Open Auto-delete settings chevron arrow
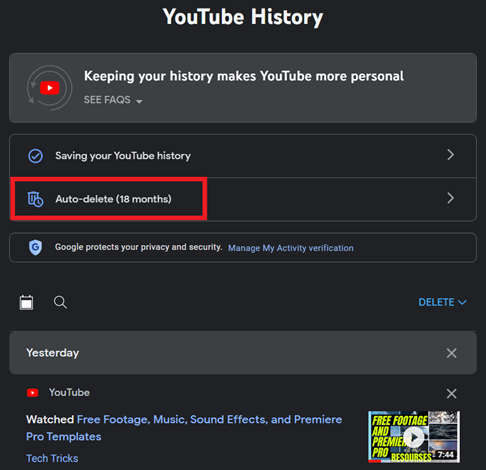The image size is (486, 470). coord(450,198)
